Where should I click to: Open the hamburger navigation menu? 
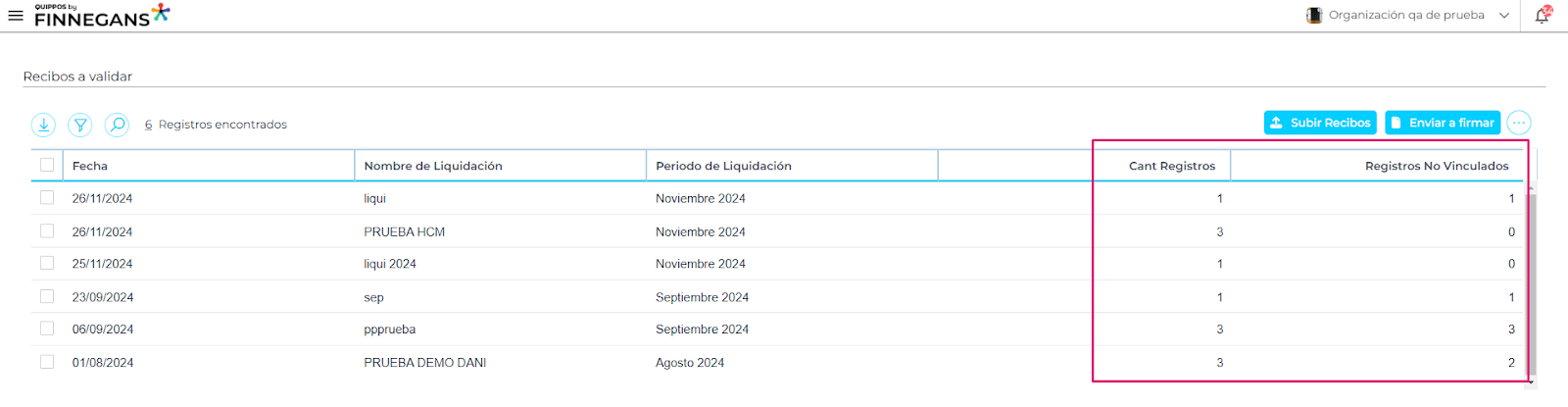16,16
